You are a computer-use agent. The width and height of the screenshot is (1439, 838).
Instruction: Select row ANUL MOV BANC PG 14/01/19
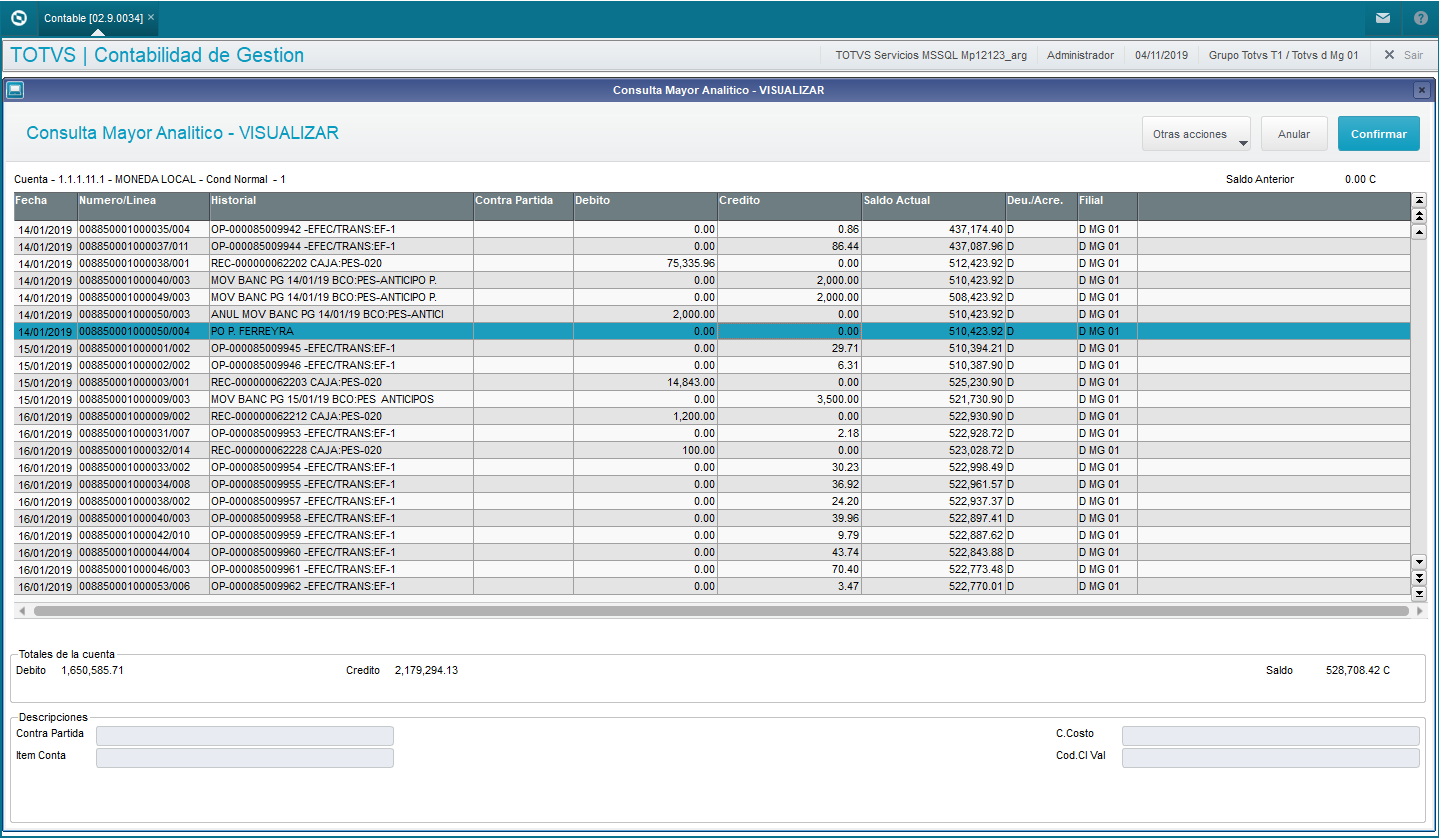click(x=712, y=314)
